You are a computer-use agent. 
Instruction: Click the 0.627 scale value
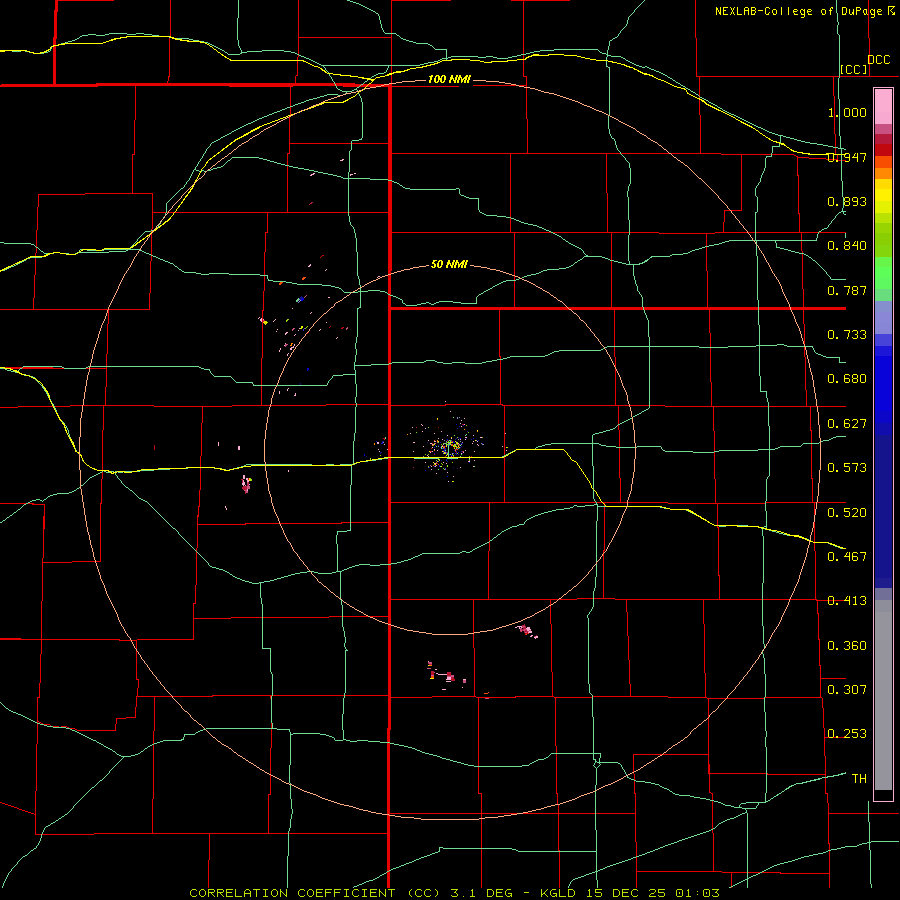847,424
